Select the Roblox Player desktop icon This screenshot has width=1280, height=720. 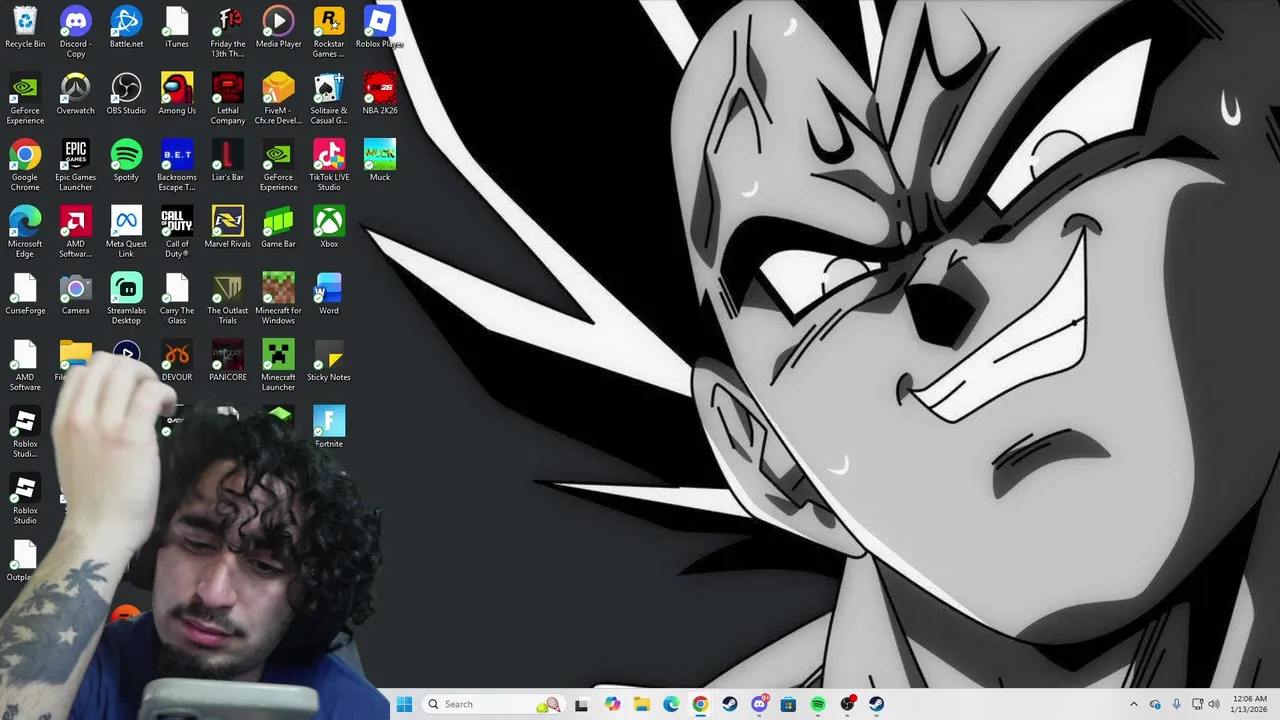click(380, 27)
